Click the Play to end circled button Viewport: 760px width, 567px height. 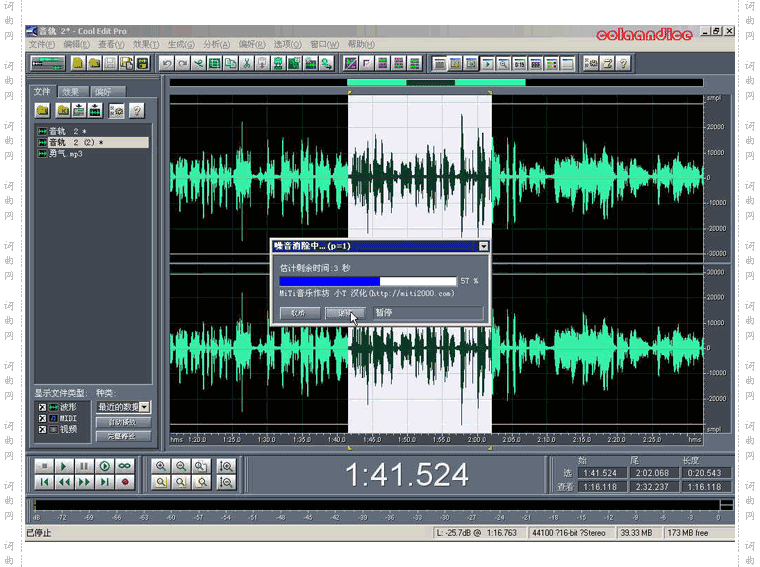[x=104, y=466]
